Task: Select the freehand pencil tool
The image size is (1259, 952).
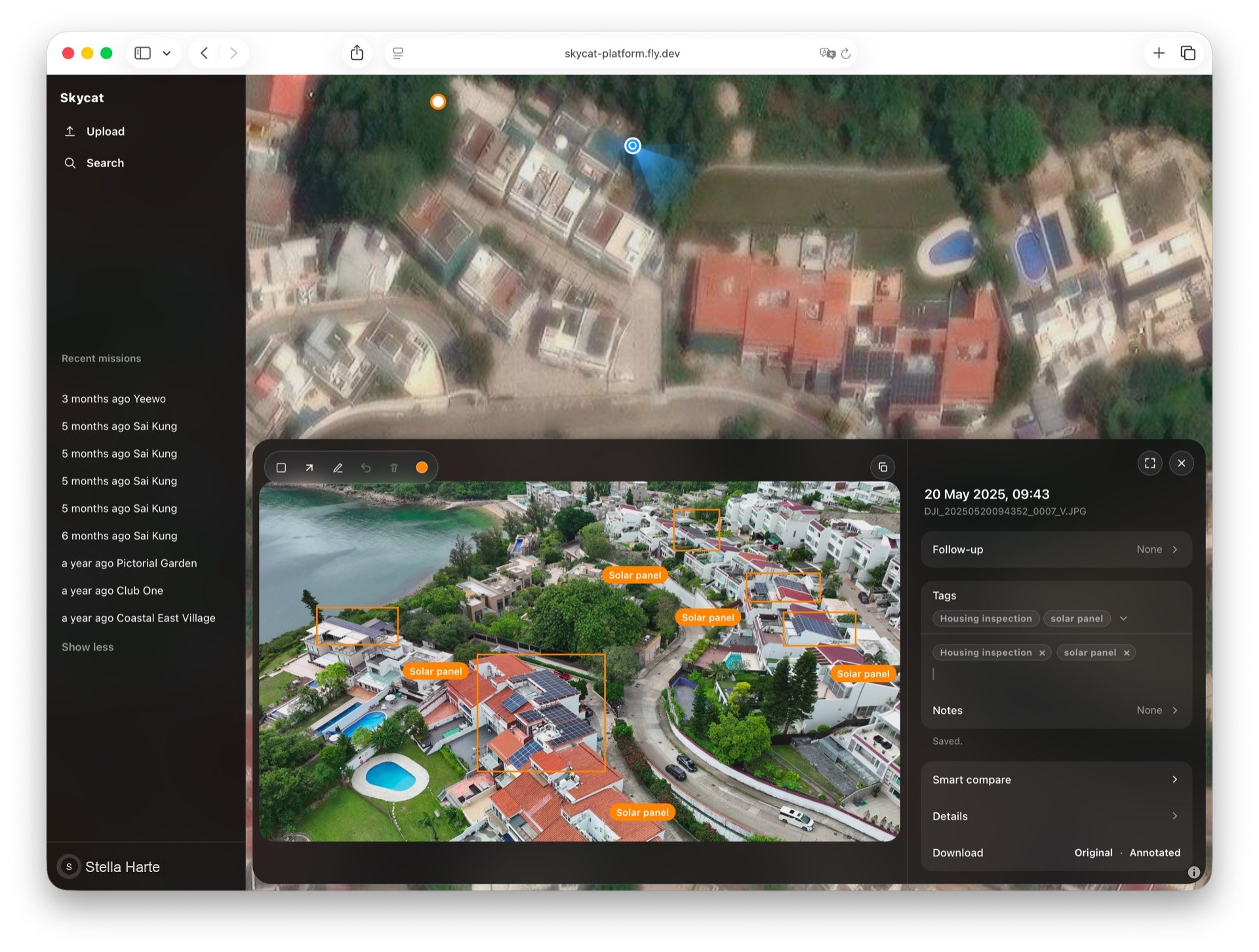Action: pyautogui.click(x=338, y=467)
